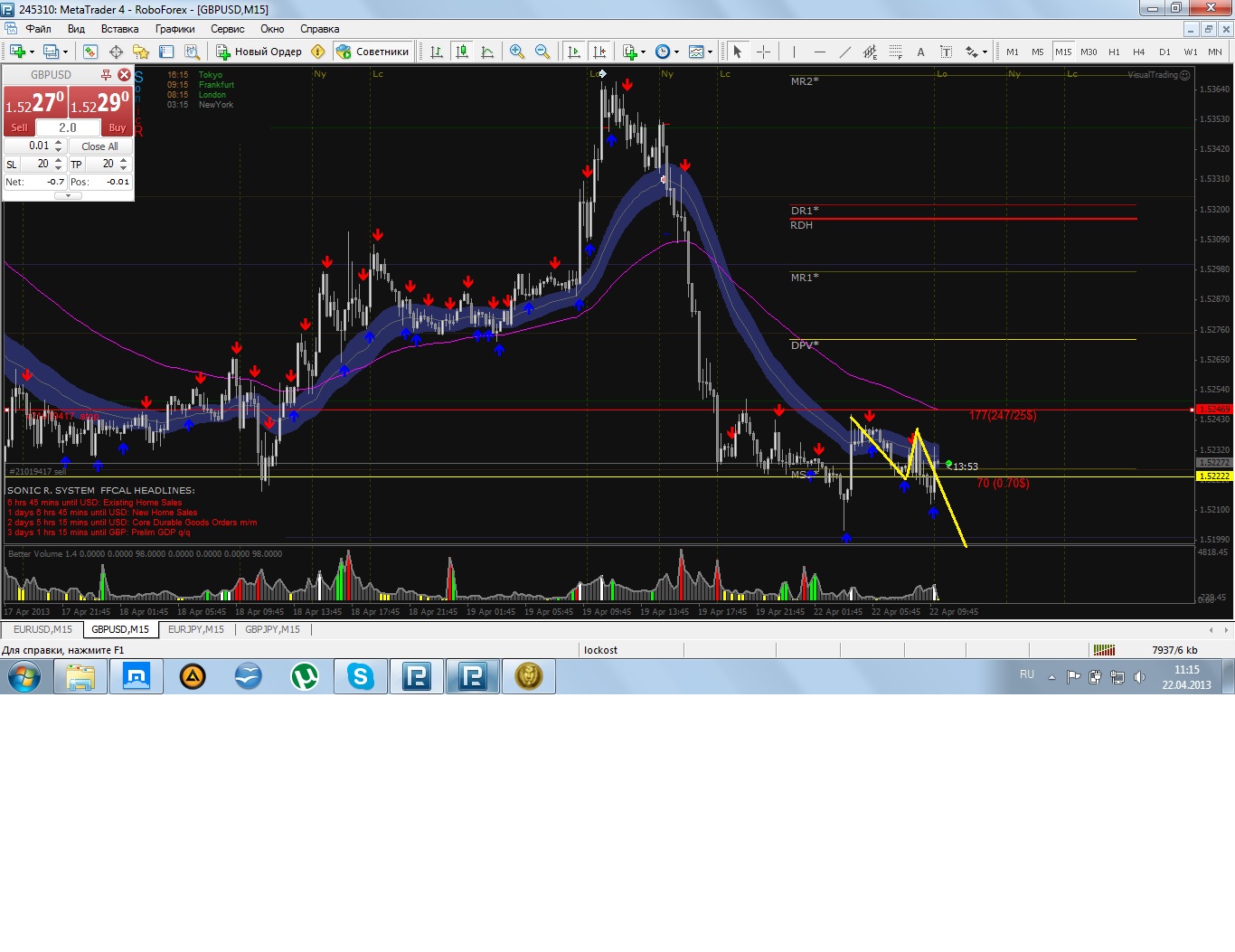The height and width of the screenshot is (952, 1235).
Task: Switch to Bar Chart display
Action: 437,52
